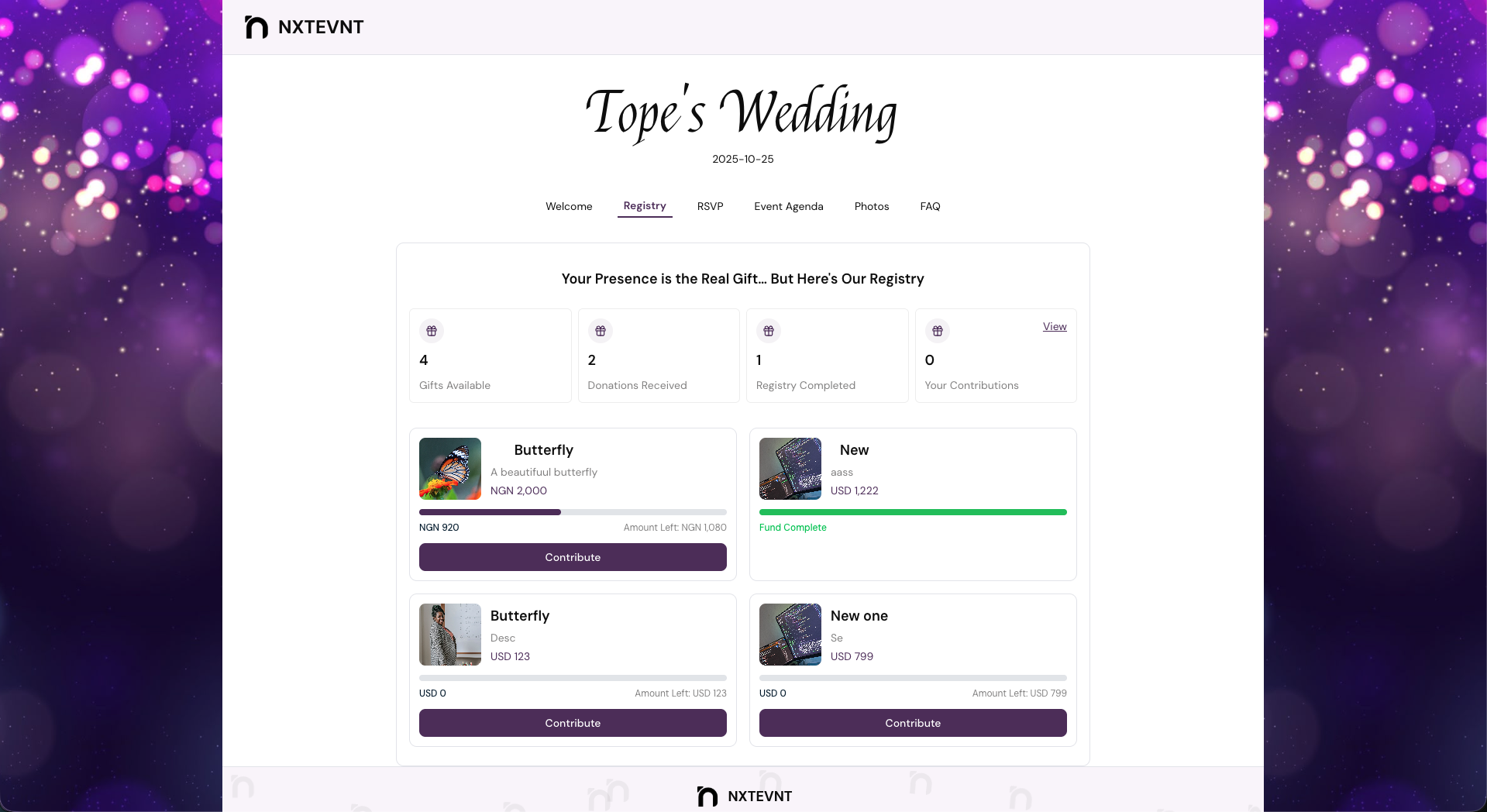Select the Registry tab

pos(645,206)
